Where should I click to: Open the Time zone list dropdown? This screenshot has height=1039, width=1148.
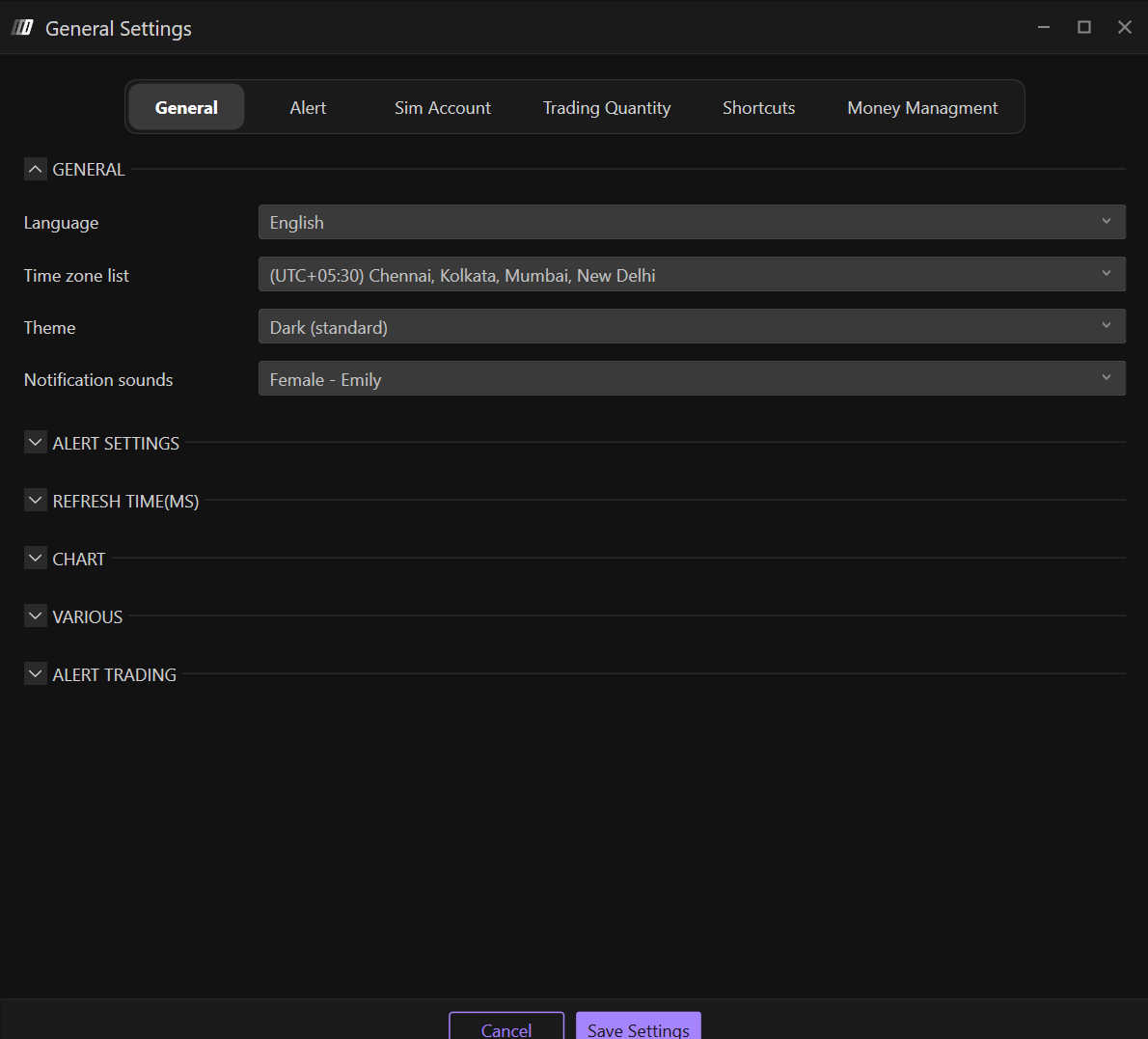(x=691, y=275)
